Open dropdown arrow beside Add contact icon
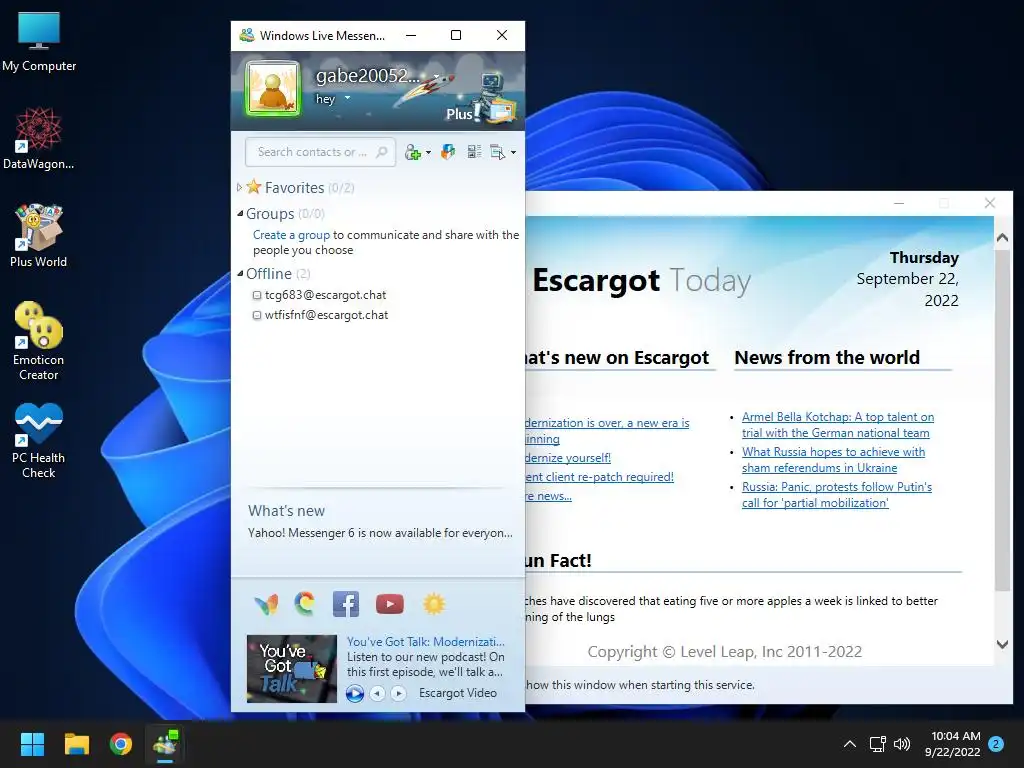The image size is (1024, 768). (428, 153)
